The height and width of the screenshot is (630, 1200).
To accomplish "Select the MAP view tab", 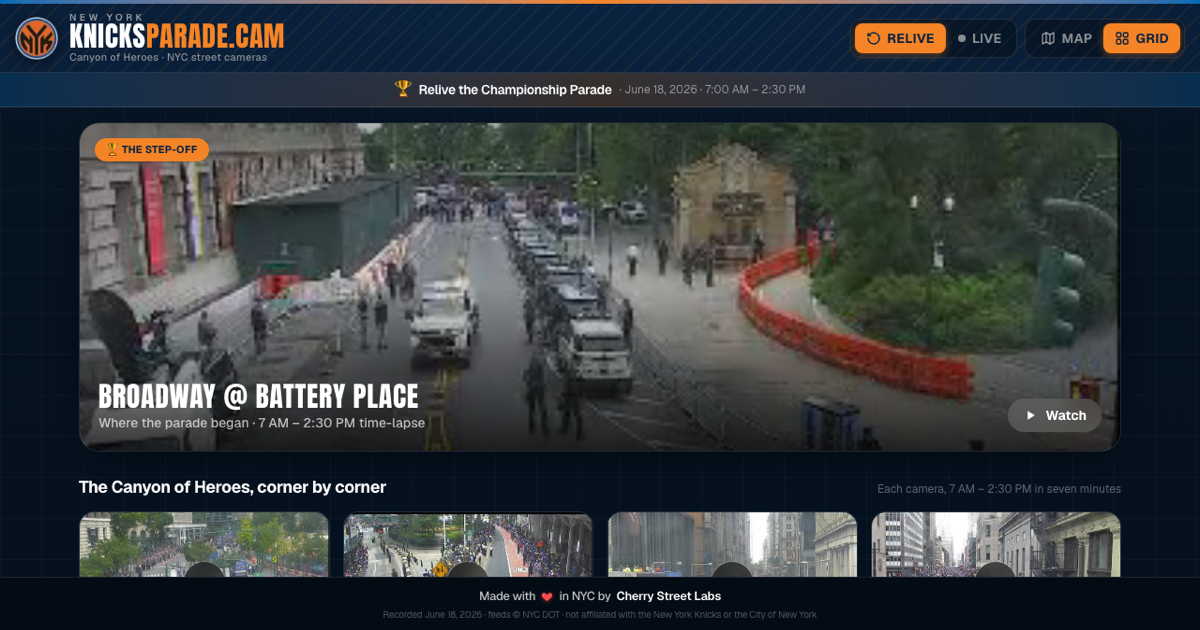I will tap(1066, 38).
